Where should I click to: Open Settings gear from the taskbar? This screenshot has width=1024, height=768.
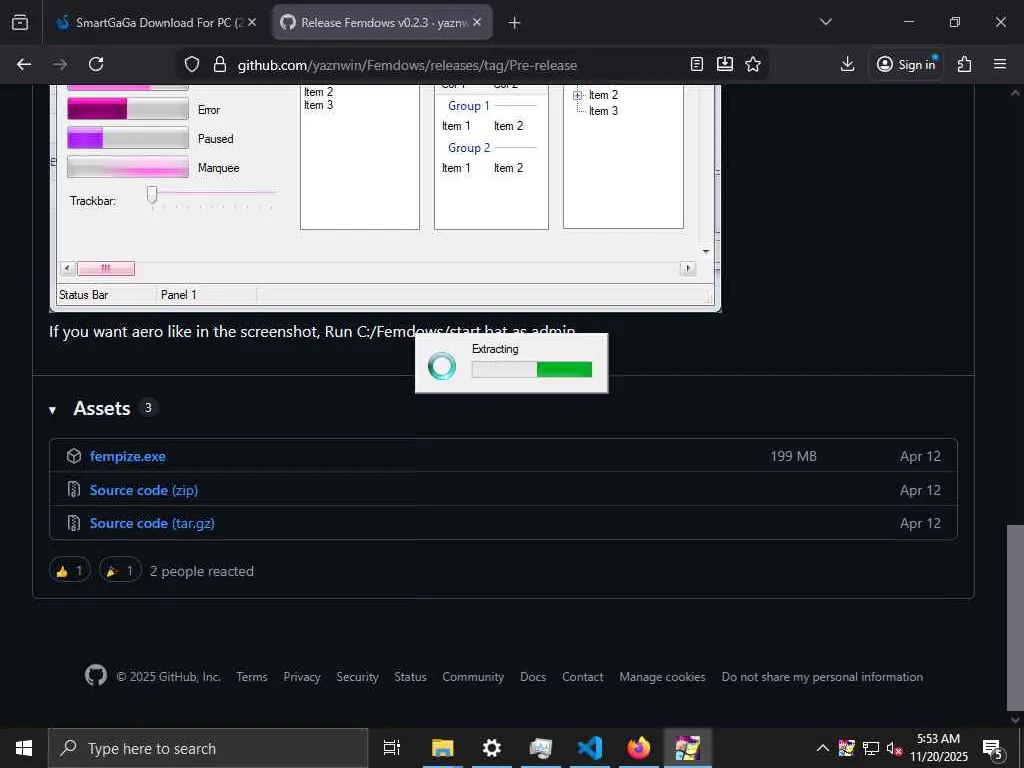tap(492, 748)
